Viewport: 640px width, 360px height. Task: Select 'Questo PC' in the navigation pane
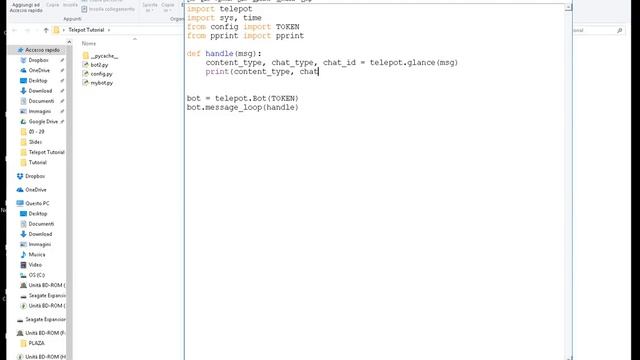pos(33,203)
